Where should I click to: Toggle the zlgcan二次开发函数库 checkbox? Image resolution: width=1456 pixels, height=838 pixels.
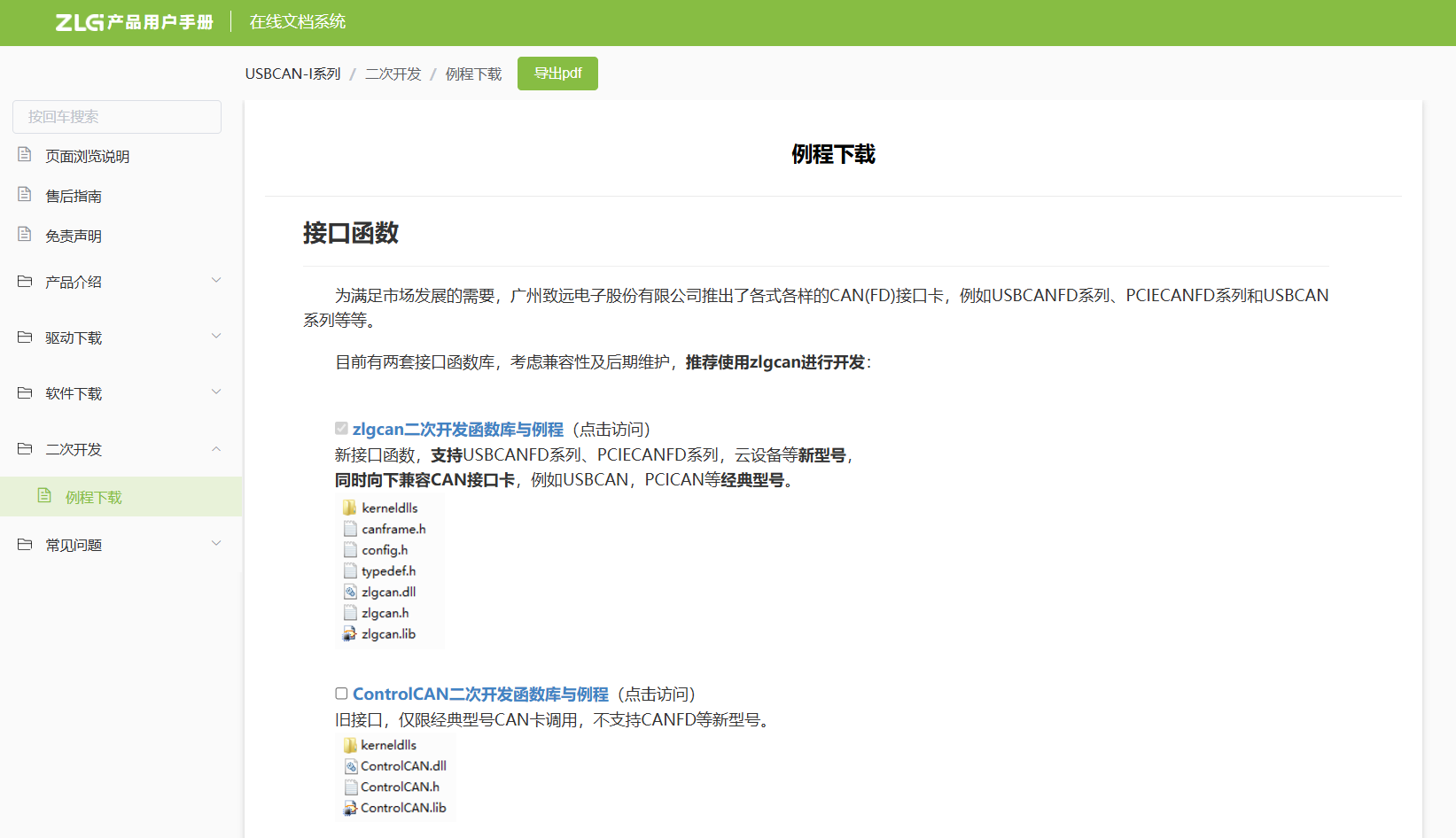pos(341,429)
